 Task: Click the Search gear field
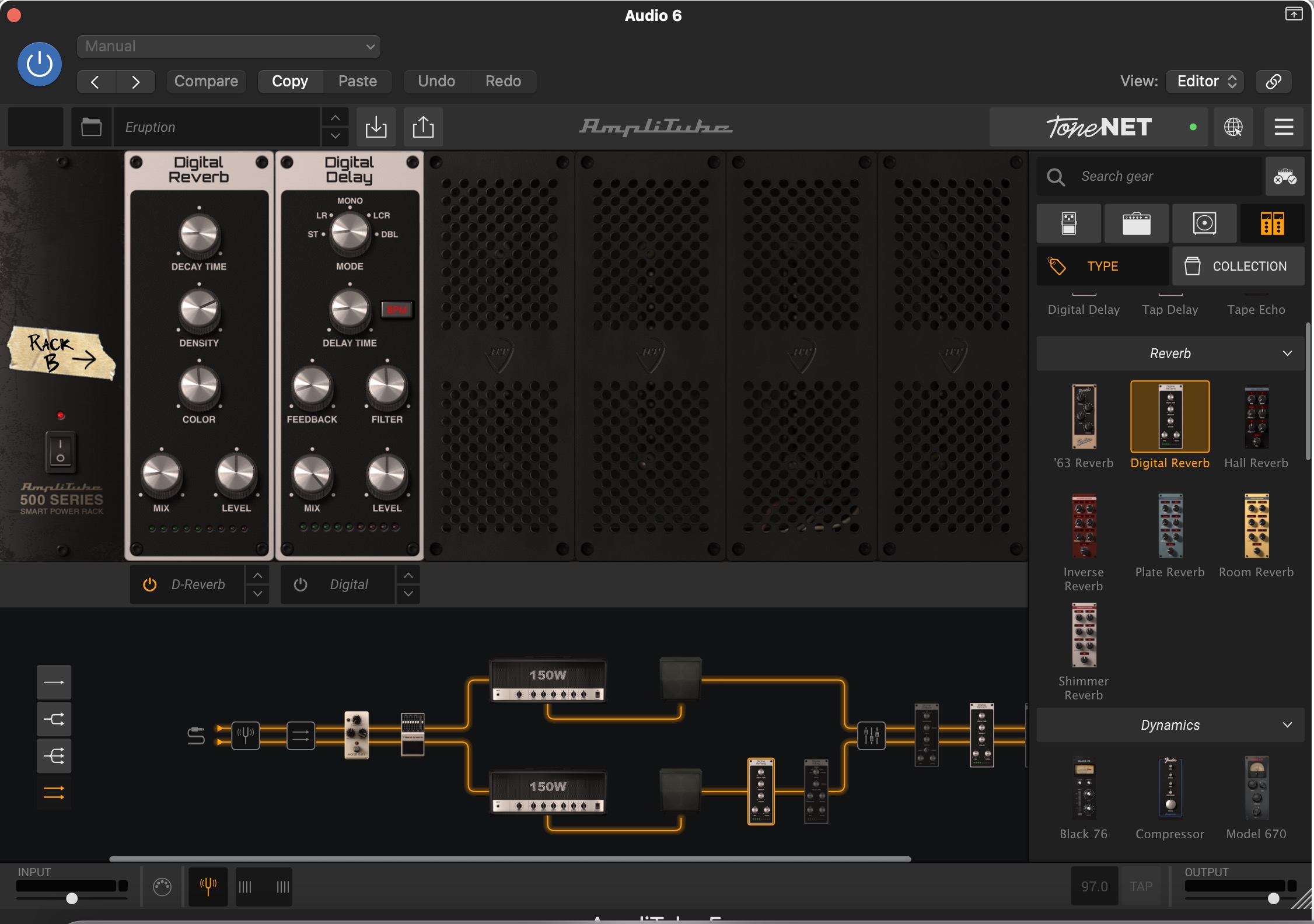pyautogui.click(x=1149, y=176)
